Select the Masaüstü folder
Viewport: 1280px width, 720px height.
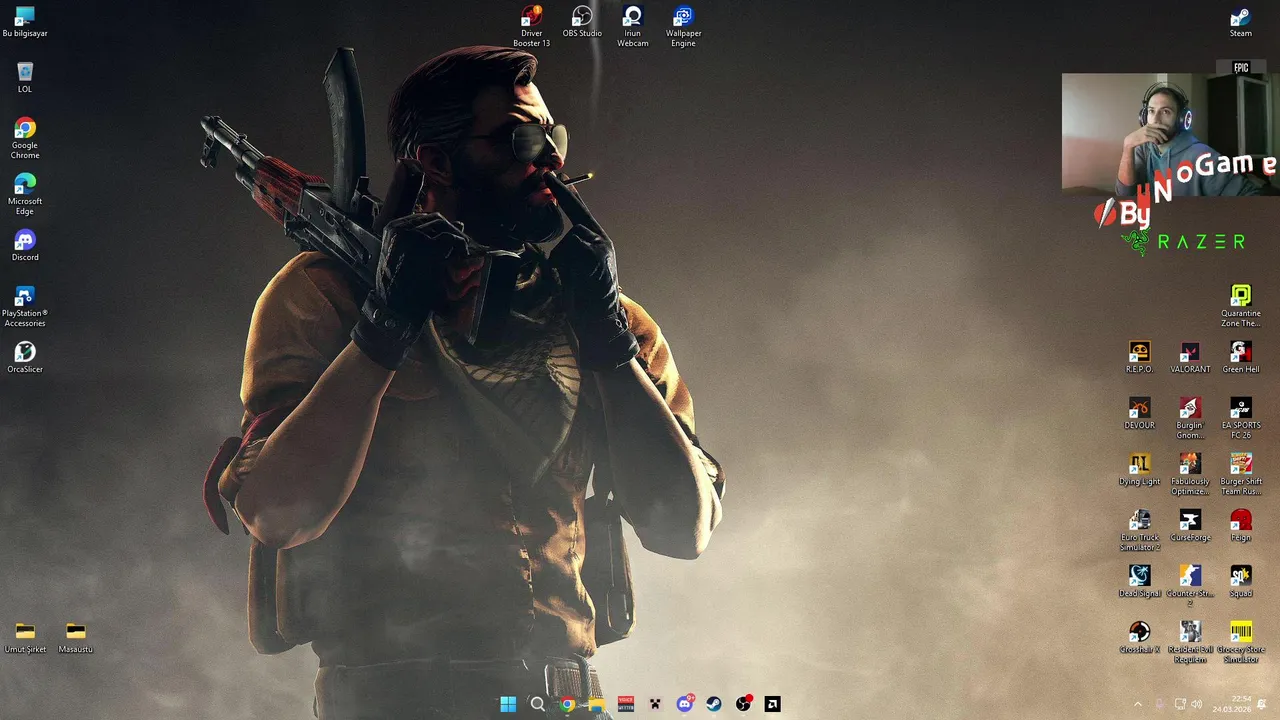coord(76,638)
